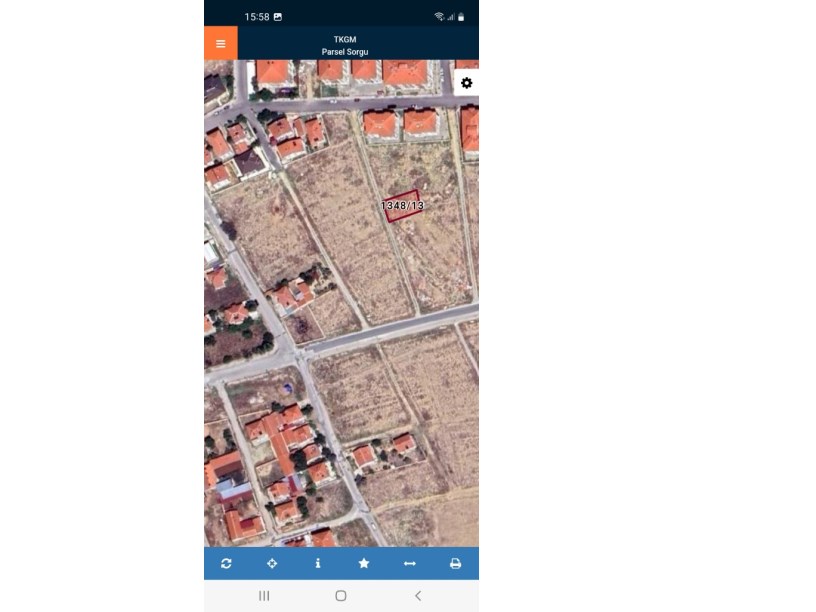The width and height of the screenshot is (816, 612).
Task: Tap the signal strength bars icon
Action: pyautogui.click(x=450, y=17)
